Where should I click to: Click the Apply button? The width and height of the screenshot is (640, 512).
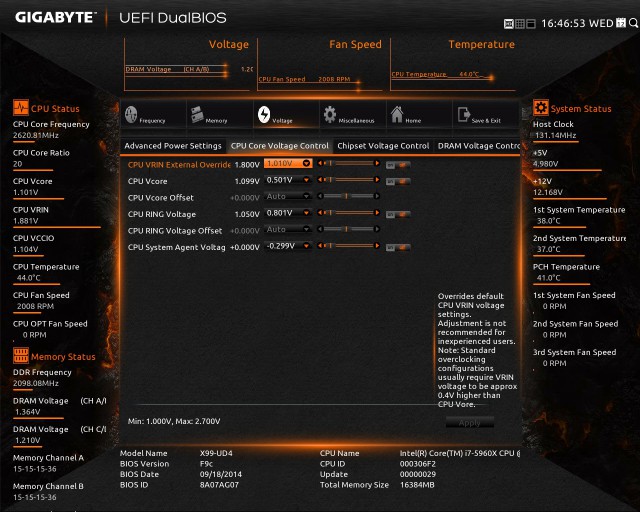click(x=469, y=423)
